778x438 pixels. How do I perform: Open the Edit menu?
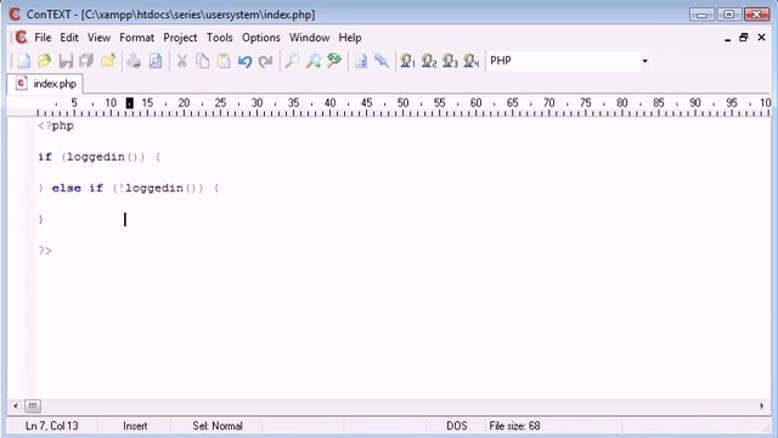click(69, 38)
